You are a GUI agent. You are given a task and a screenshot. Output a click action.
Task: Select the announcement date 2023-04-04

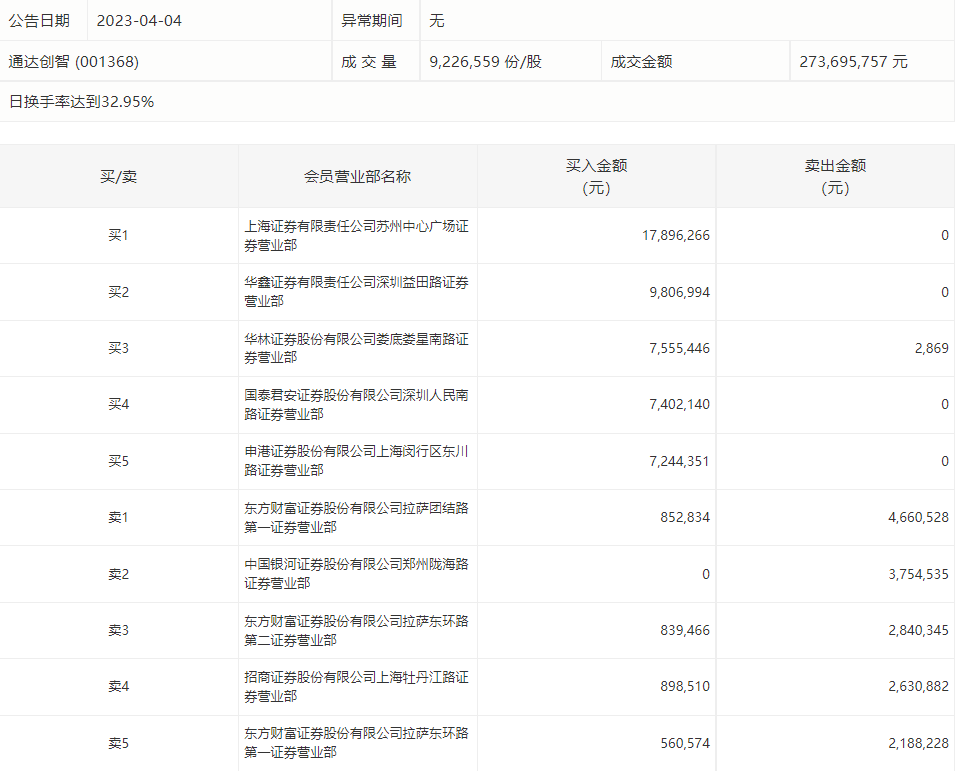(139, 21)
